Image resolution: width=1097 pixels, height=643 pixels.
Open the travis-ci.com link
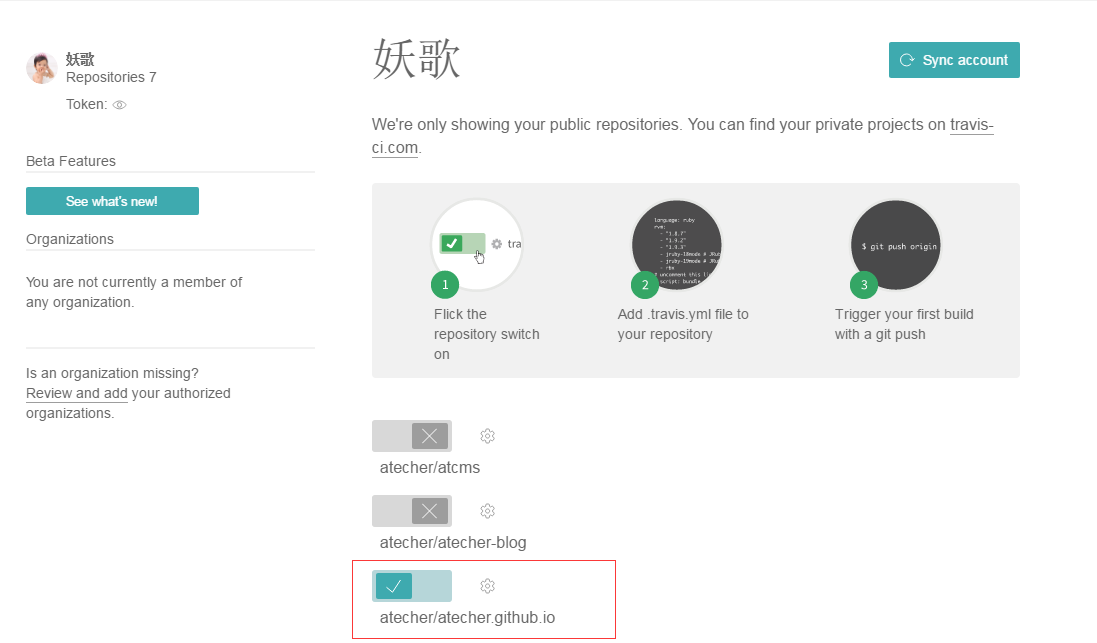[x=971, y=126]
